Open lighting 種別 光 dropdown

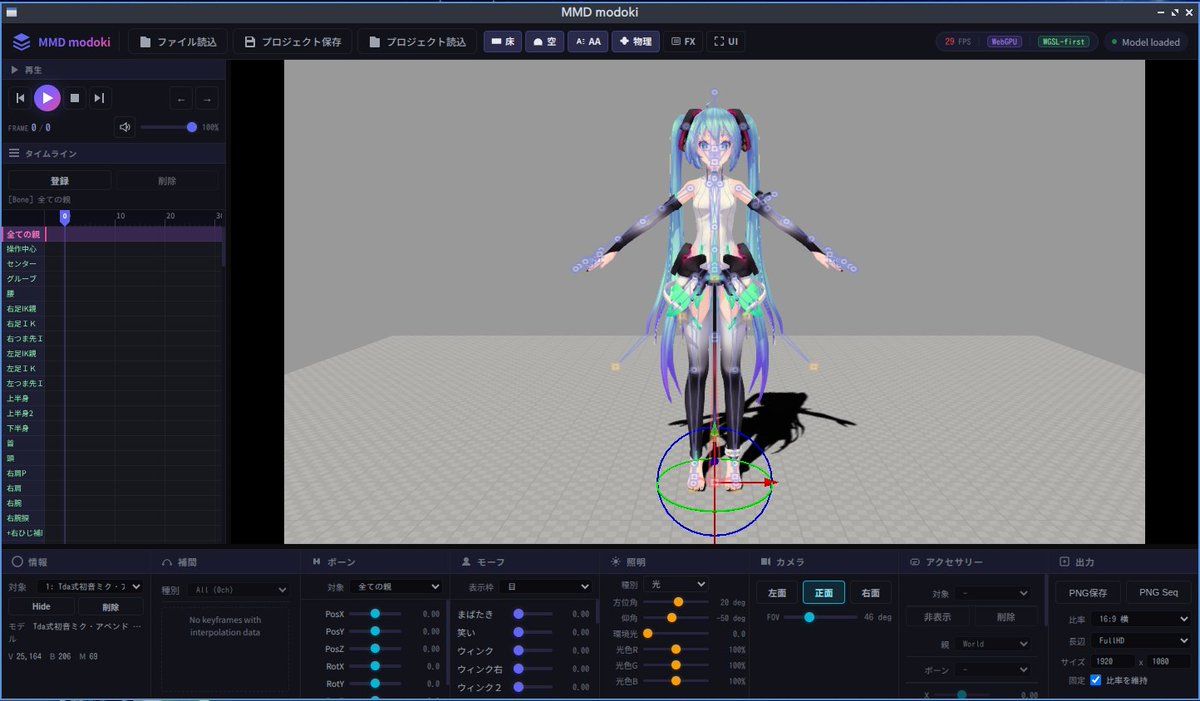677,584
